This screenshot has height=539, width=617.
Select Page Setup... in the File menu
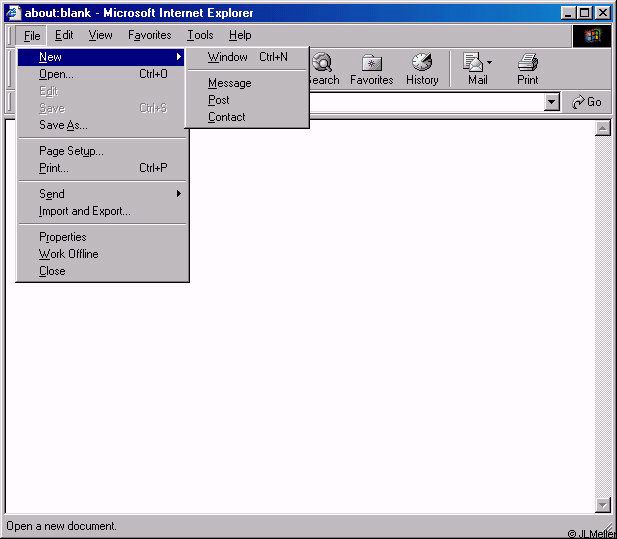[102, 151]
